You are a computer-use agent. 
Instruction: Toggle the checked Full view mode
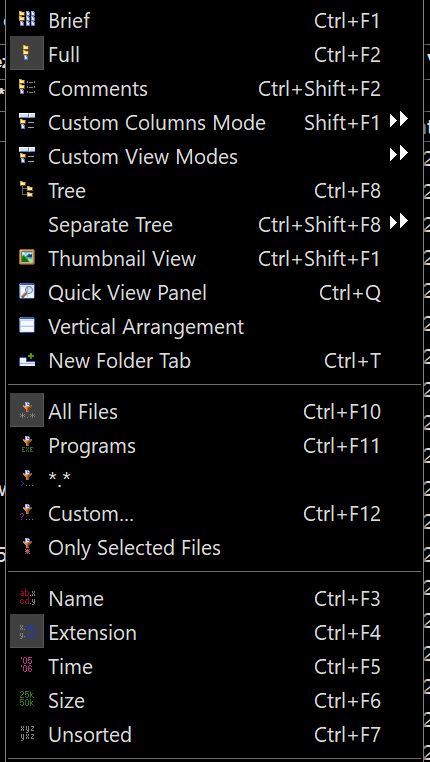pos(215,54)
